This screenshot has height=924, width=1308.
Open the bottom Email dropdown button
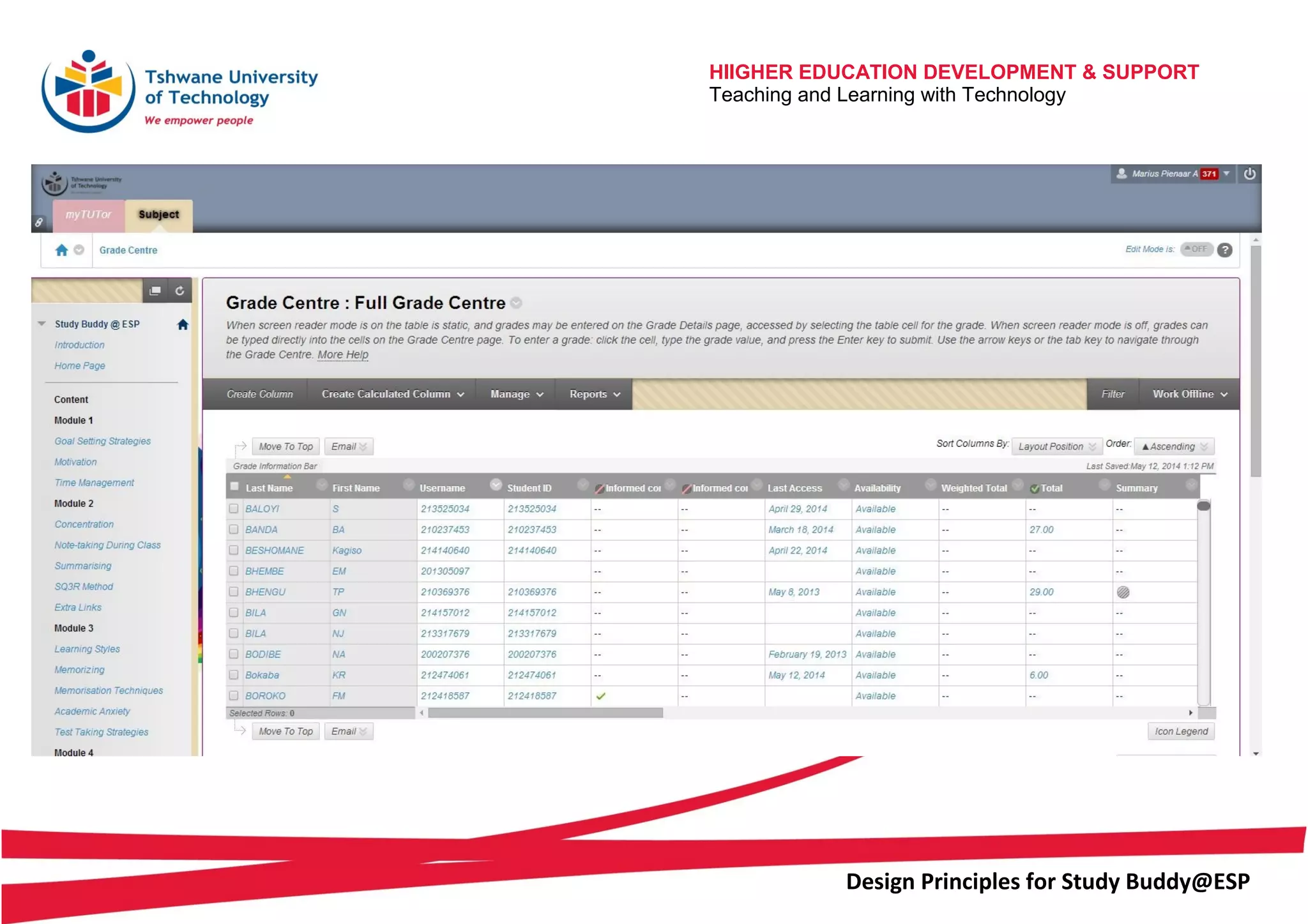tap(349, 731)
